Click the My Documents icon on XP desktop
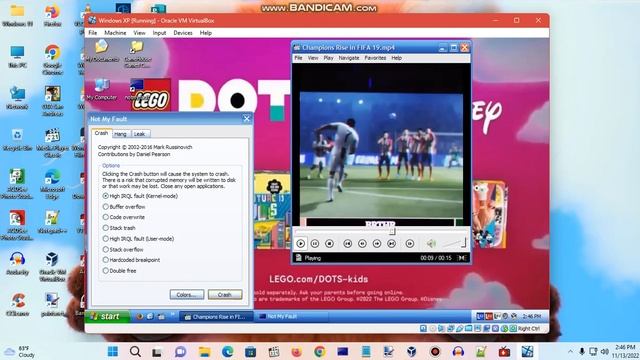 point(102,51)
